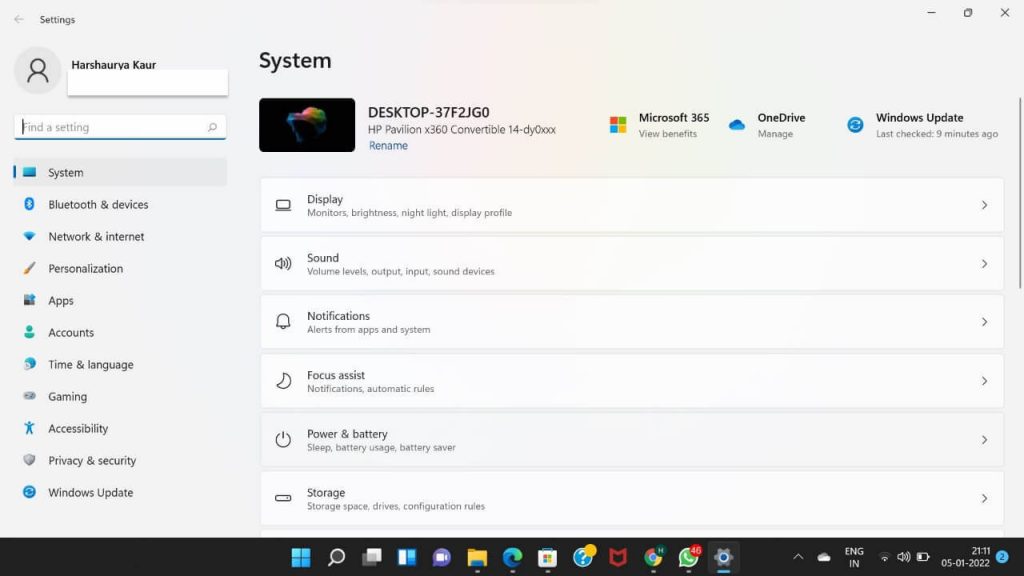The height and width of the screenshot is (576, 1024).
Task: Launch WhatsApp from the taskbar
Action: coord(690,558)
